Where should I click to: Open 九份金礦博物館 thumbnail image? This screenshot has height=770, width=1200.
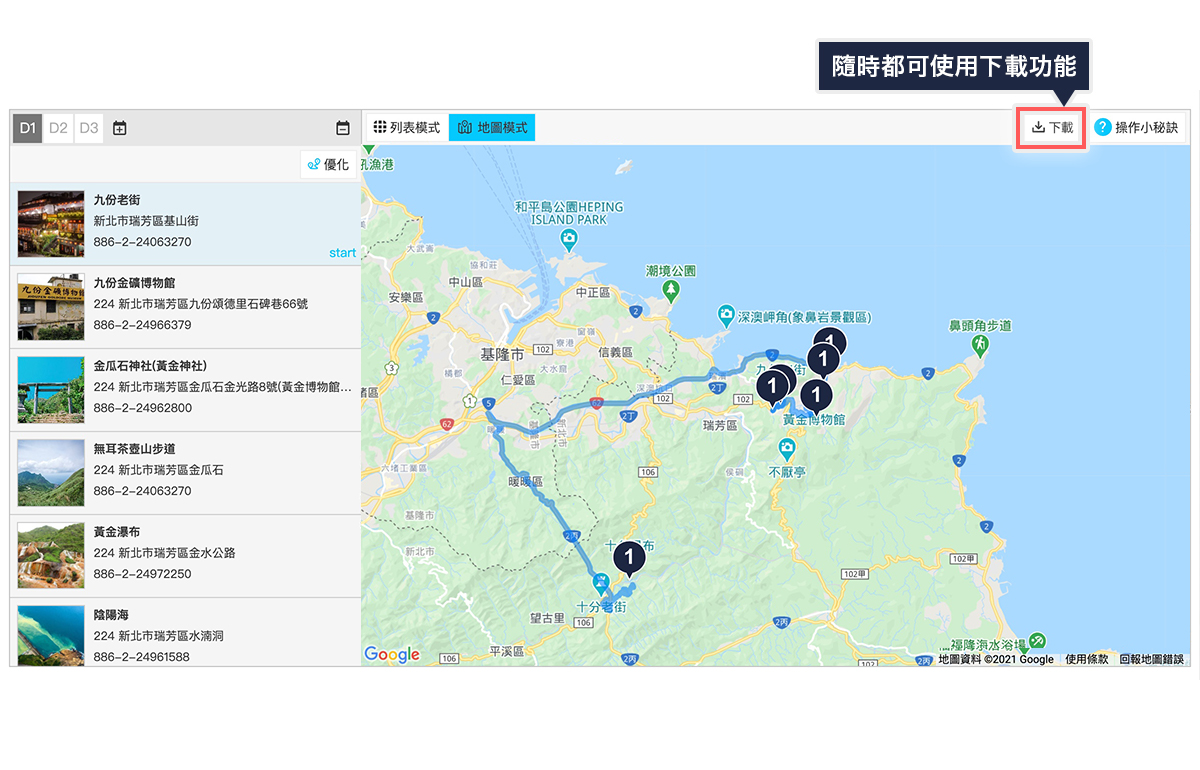(51, 307)
